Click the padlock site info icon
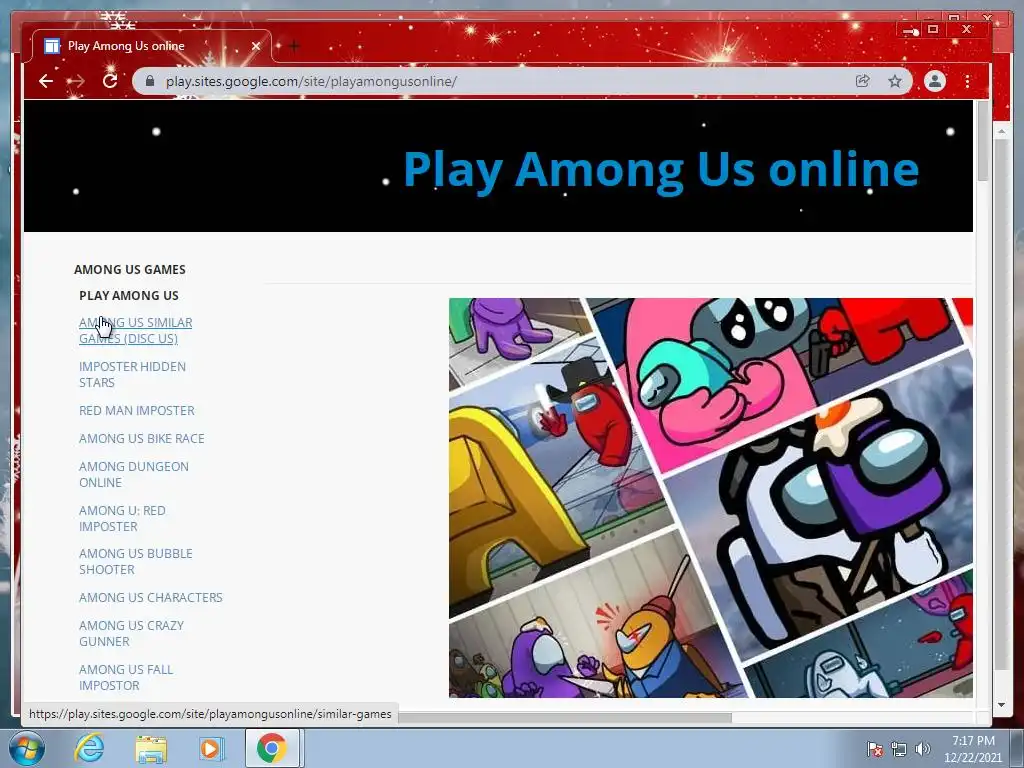This screenshot has width=1024, height=768. click(150, 81)
